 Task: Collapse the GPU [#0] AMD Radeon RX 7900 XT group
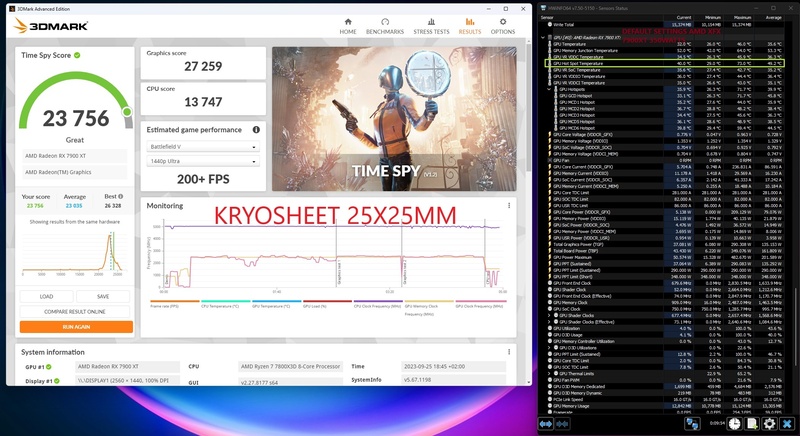pos(543,38)
